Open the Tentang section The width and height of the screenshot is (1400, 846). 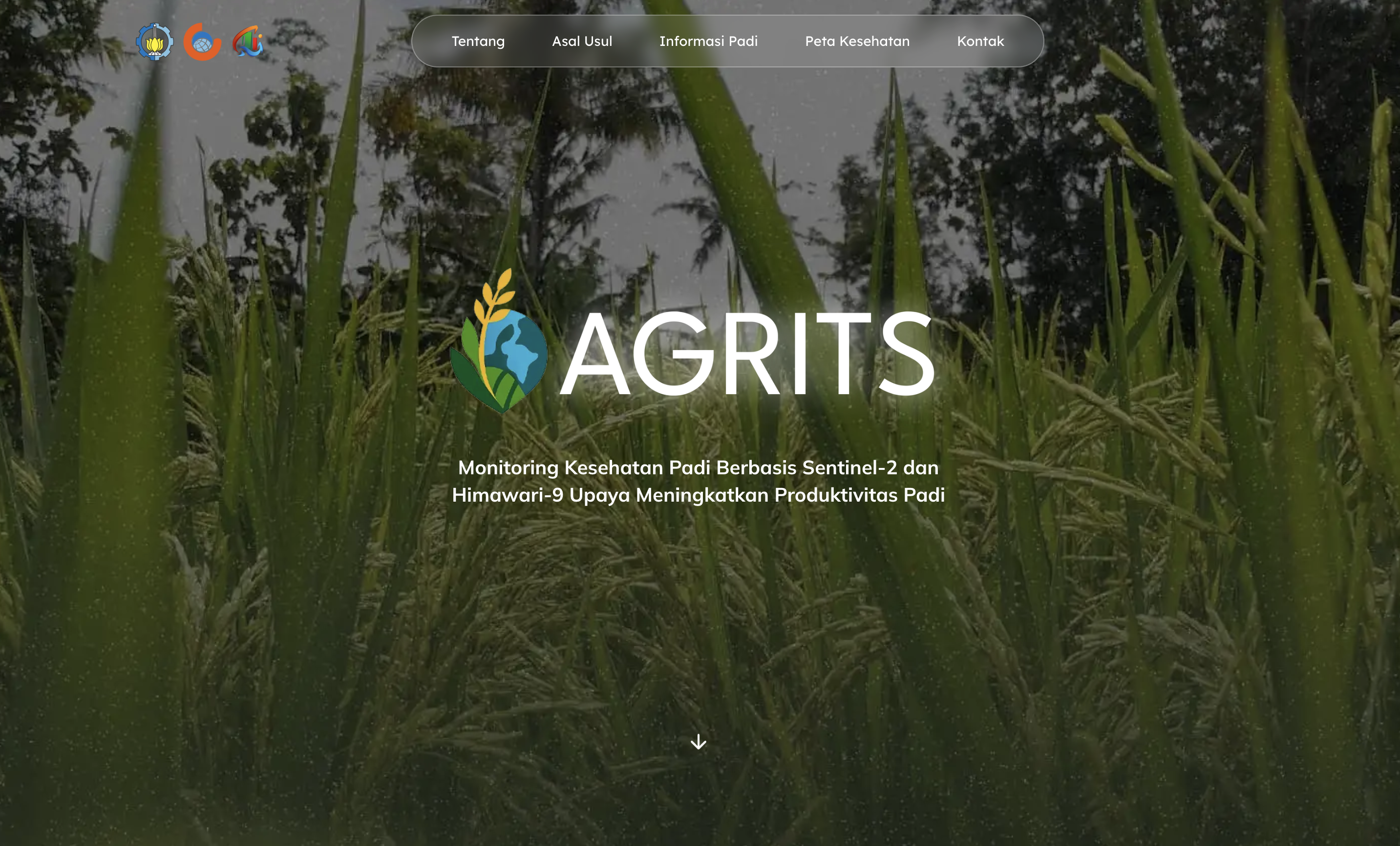[478, 42]
